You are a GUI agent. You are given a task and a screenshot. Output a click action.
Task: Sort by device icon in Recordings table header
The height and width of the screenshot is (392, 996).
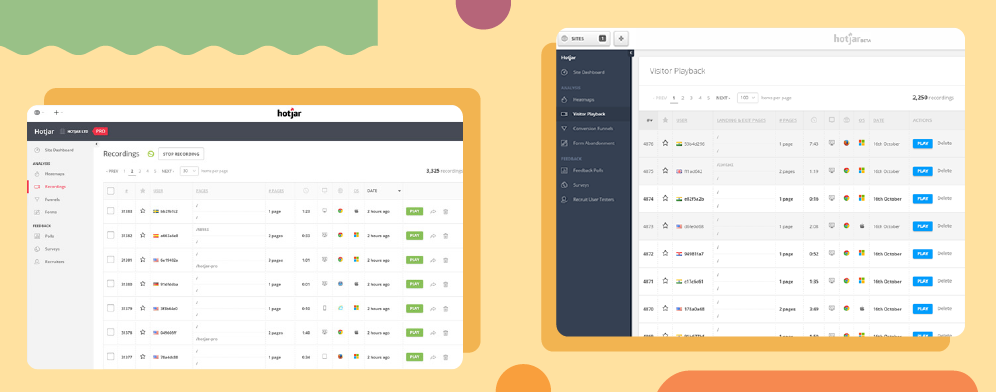(324, 191)
